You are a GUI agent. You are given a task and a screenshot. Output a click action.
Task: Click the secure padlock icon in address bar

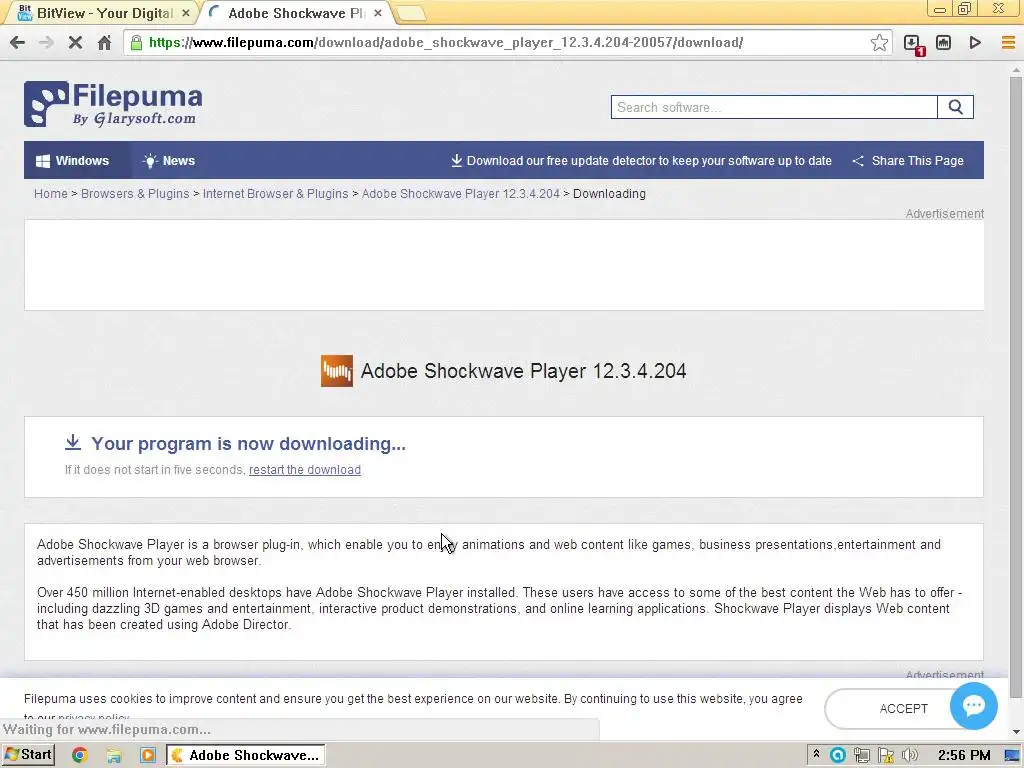click(136, 42)
